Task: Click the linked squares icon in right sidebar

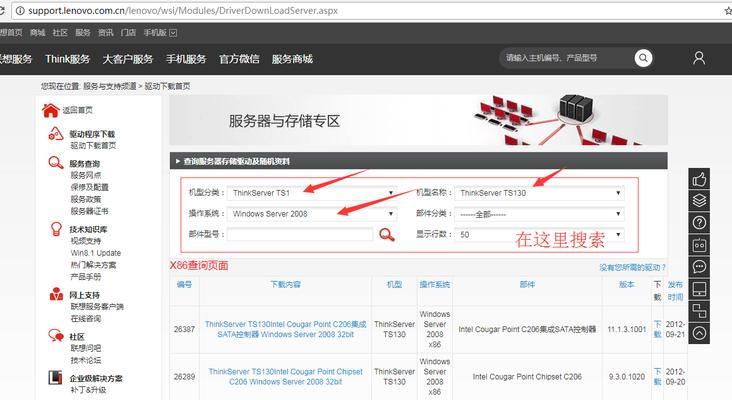Action: (x=699, y=311)
